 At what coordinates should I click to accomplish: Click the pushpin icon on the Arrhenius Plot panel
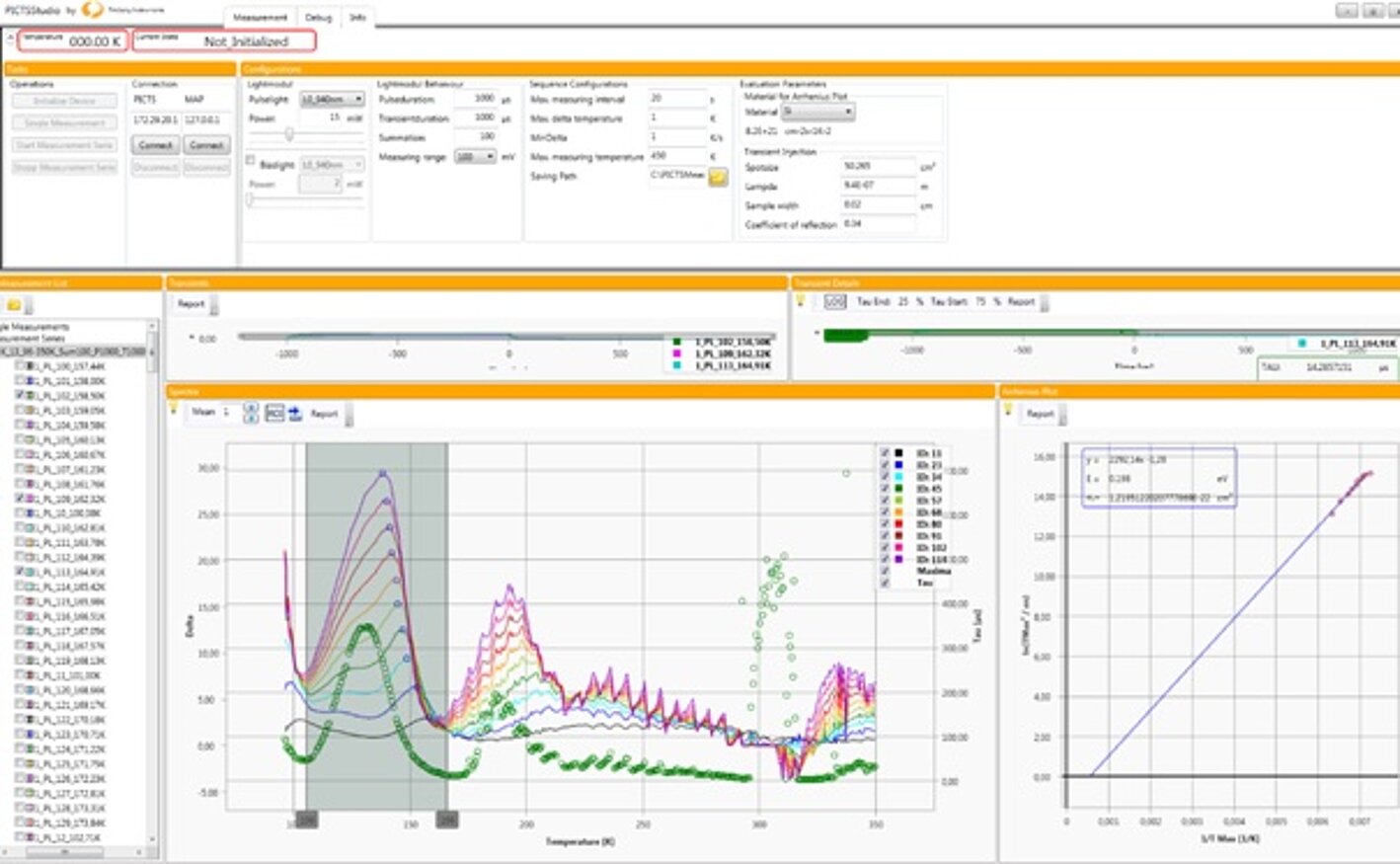(x=1006, y=408)
